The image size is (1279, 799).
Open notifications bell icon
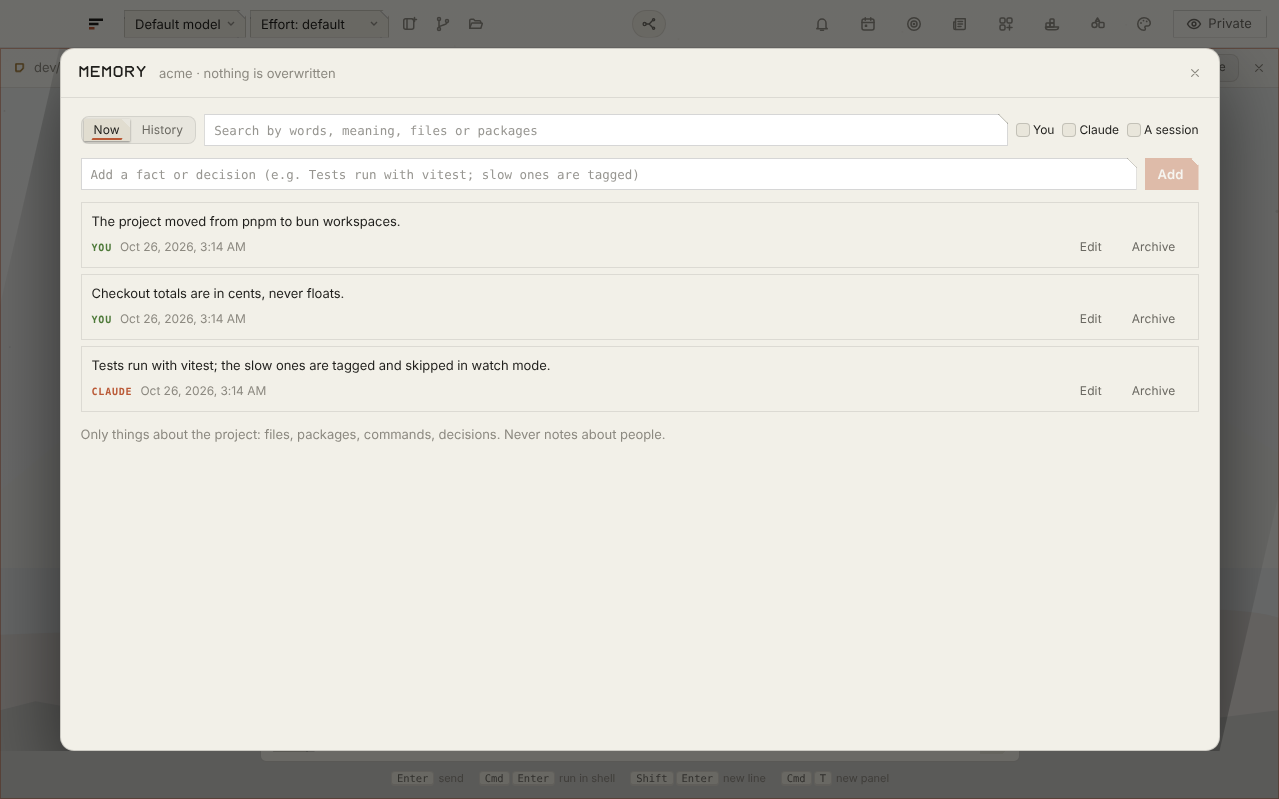click(x=822, y=24)
